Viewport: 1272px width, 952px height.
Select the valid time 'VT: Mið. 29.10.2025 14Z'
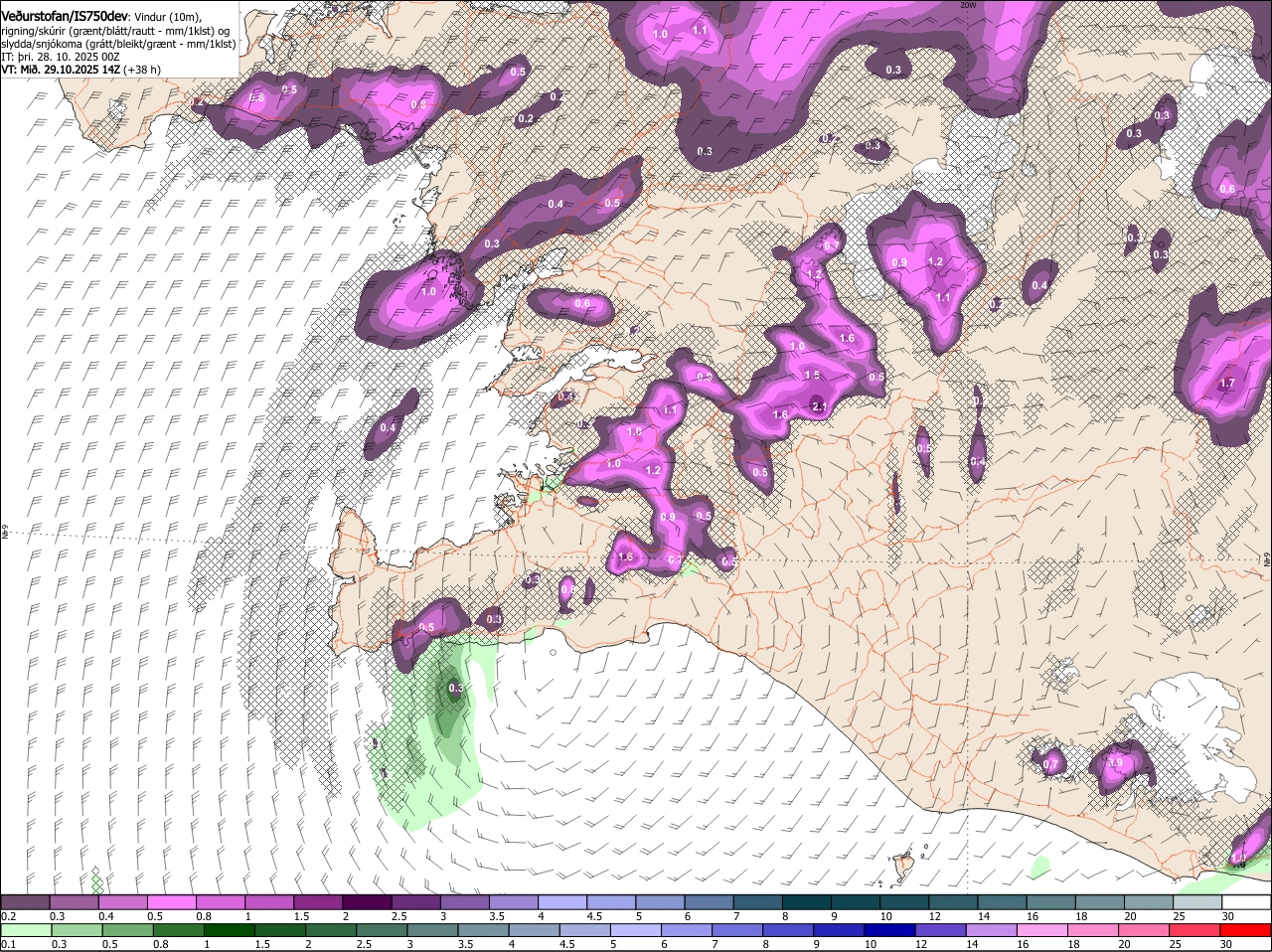click(60, 70)
